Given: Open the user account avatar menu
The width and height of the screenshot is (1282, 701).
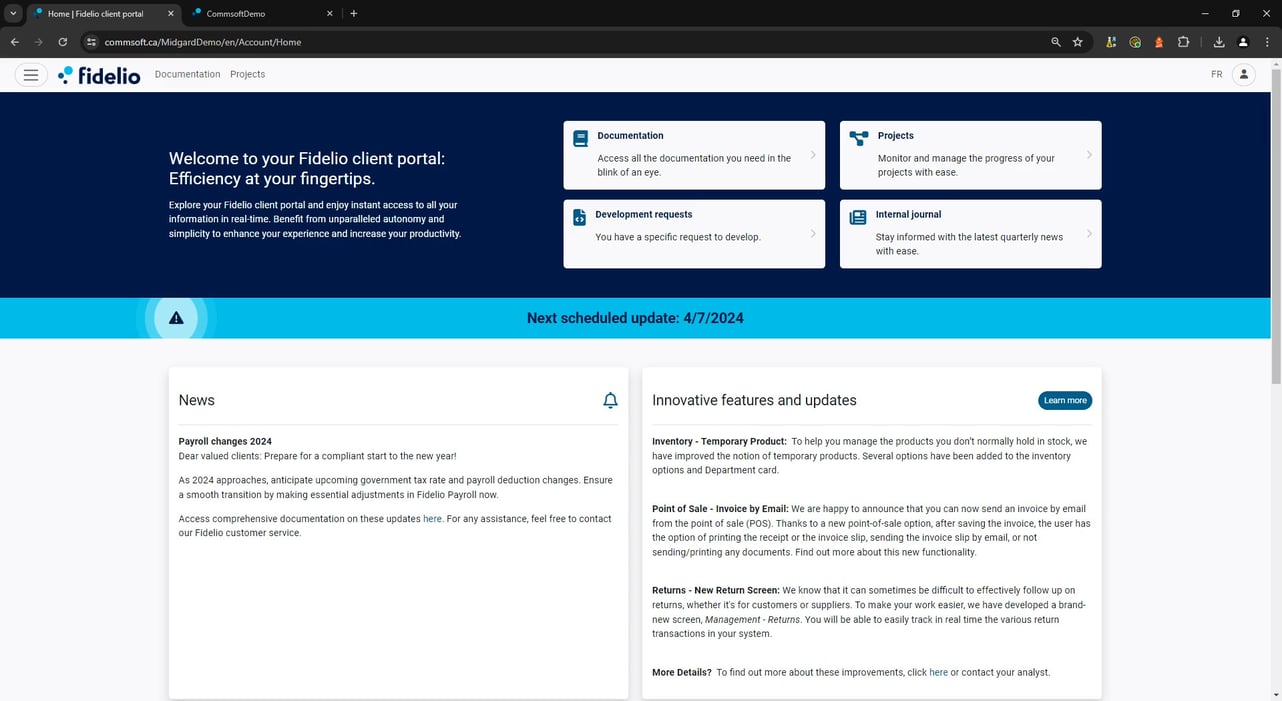Looking at the screenshot, I should point(1243,75).
